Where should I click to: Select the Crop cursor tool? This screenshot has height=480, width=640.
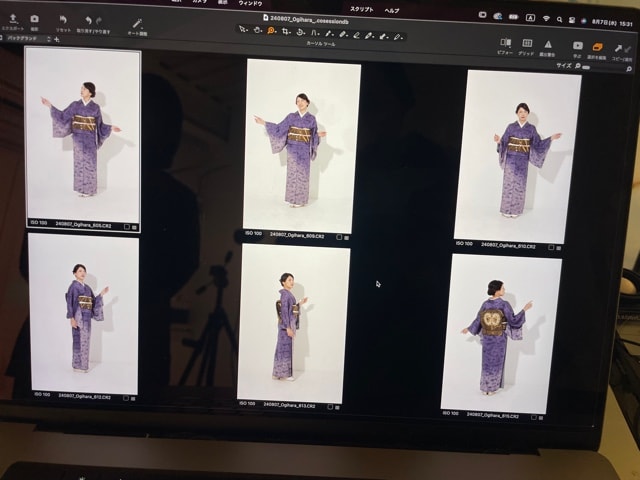(286, 31)
